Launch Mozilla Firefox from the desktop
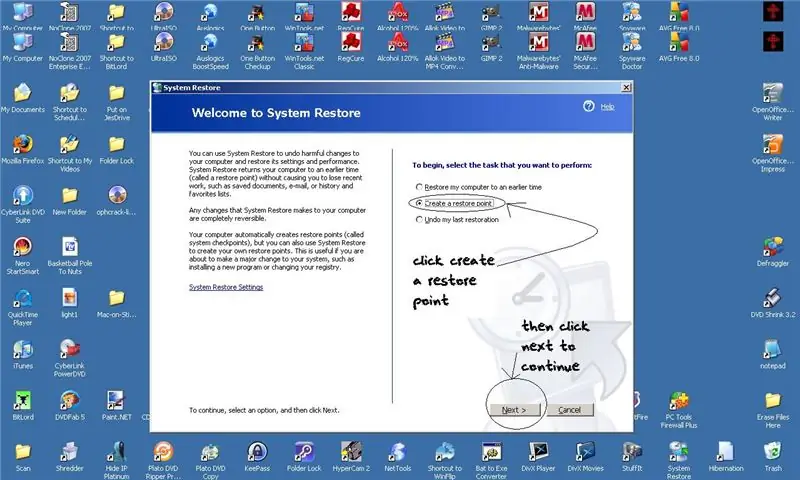This screenshot has width=800, height=480. [x=23, y=145]
